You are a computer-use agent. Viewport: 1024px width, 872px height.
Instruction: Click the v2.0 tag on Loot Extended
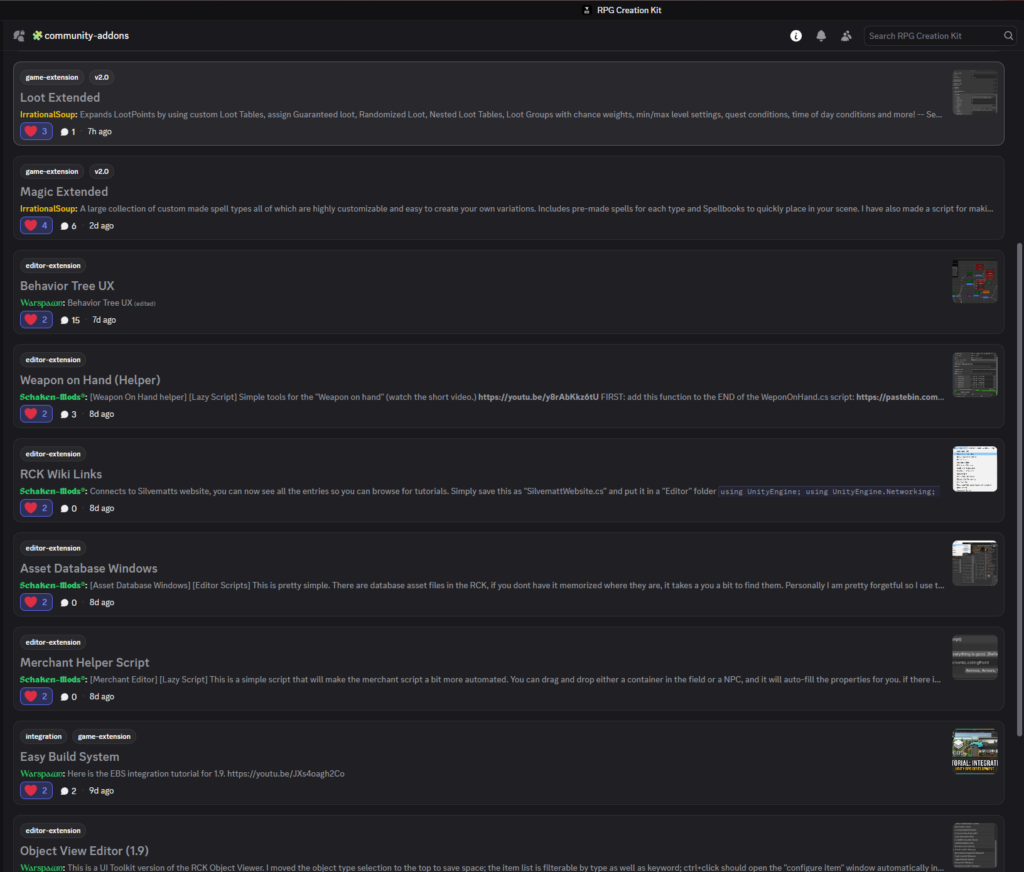tap(102, 77)
